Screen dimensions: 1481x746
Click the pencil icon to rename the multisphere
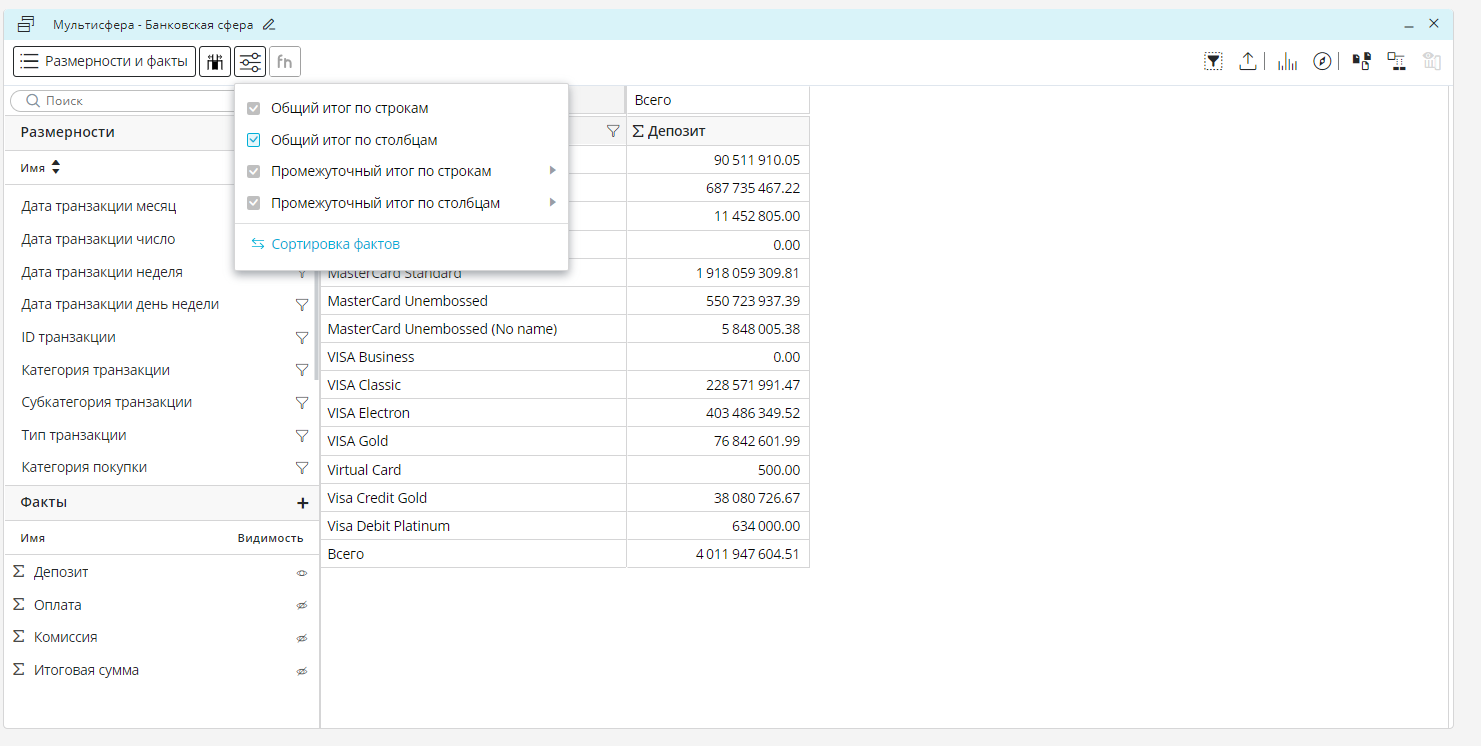click(269, 25)
